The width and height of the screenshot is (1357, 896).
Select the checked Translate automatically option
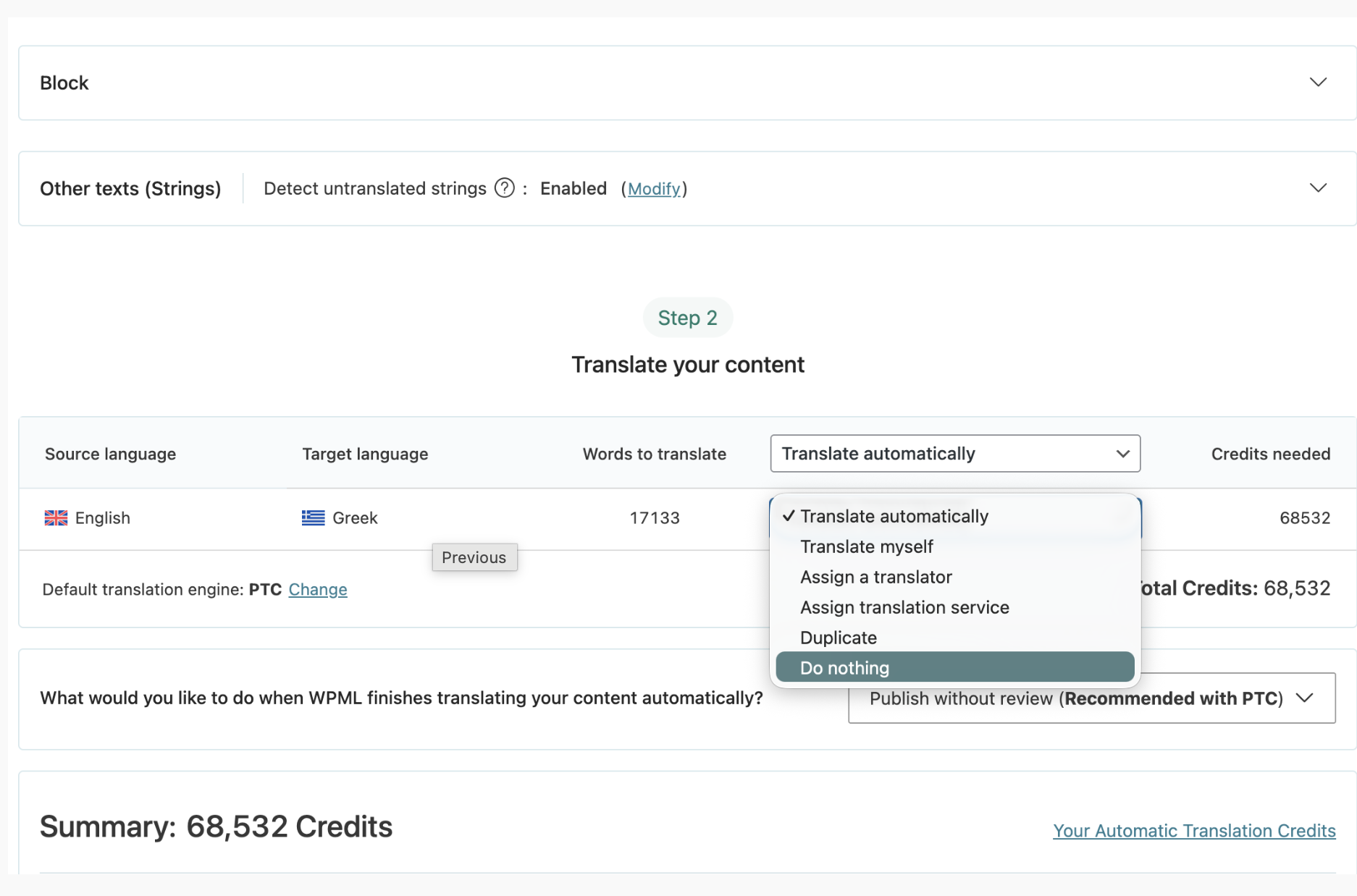pyautogui.click(x=894, y=516)
